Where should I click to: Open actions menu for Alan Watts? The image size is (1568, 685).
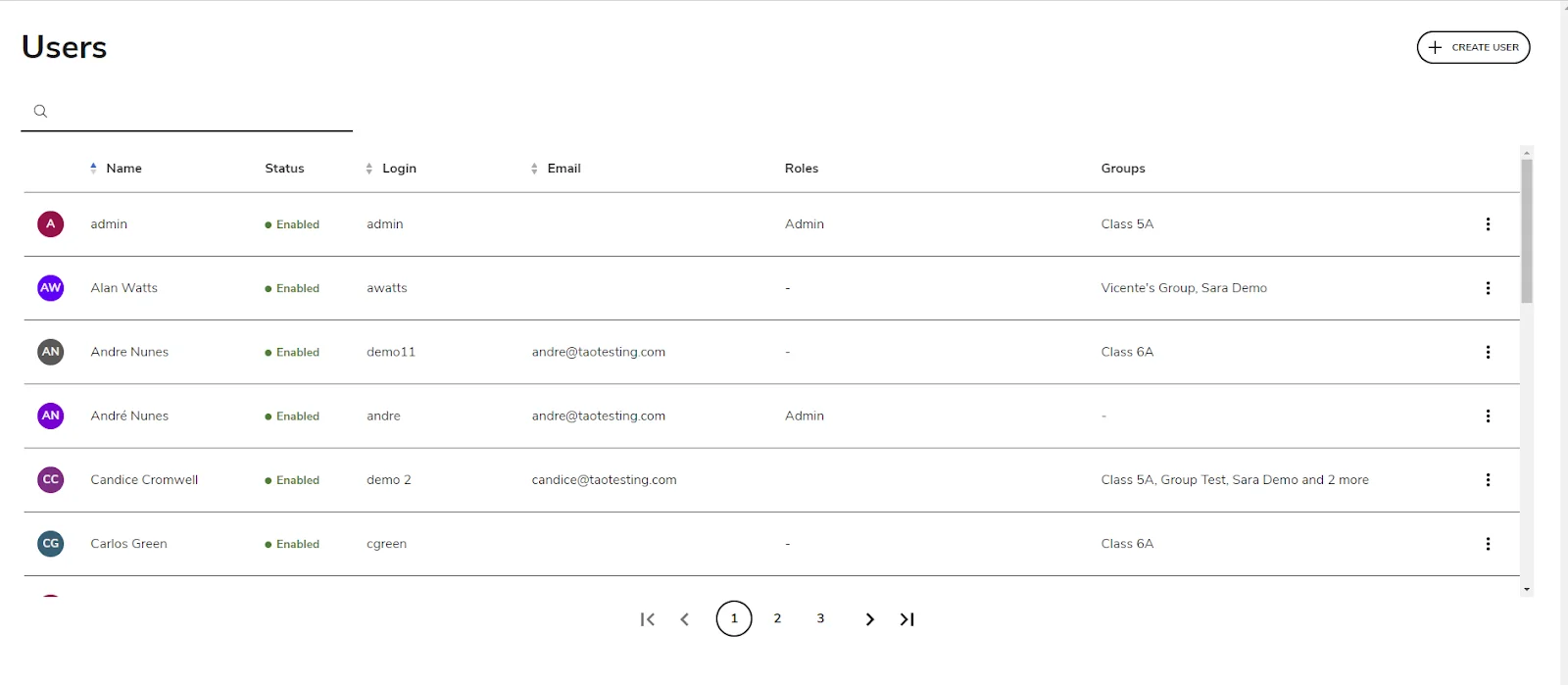[1488, 288]
